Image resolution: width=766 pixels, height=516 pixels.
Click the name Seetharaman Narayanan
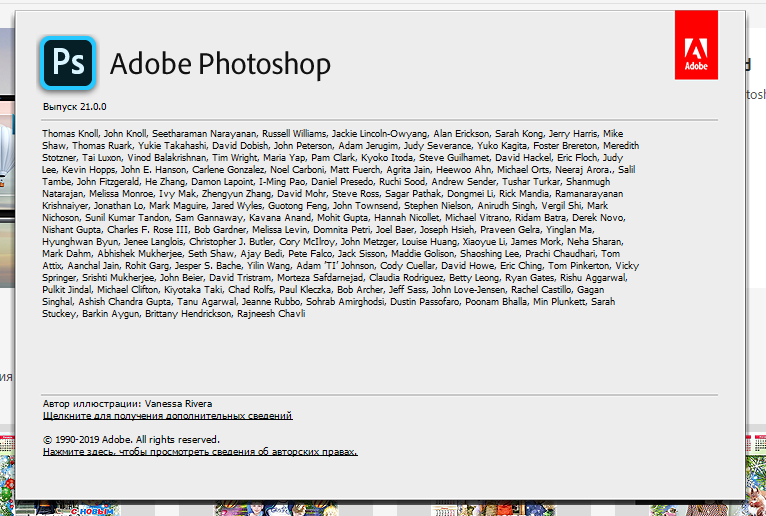coord(204,133)
